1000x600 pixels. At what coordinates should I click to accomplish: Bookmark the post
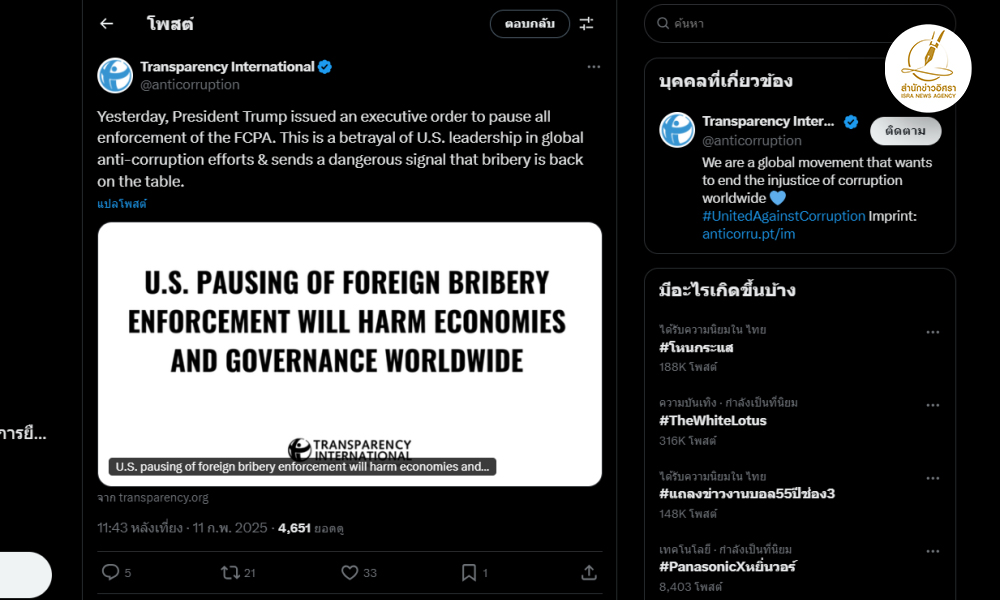click(x=469, y=572)
